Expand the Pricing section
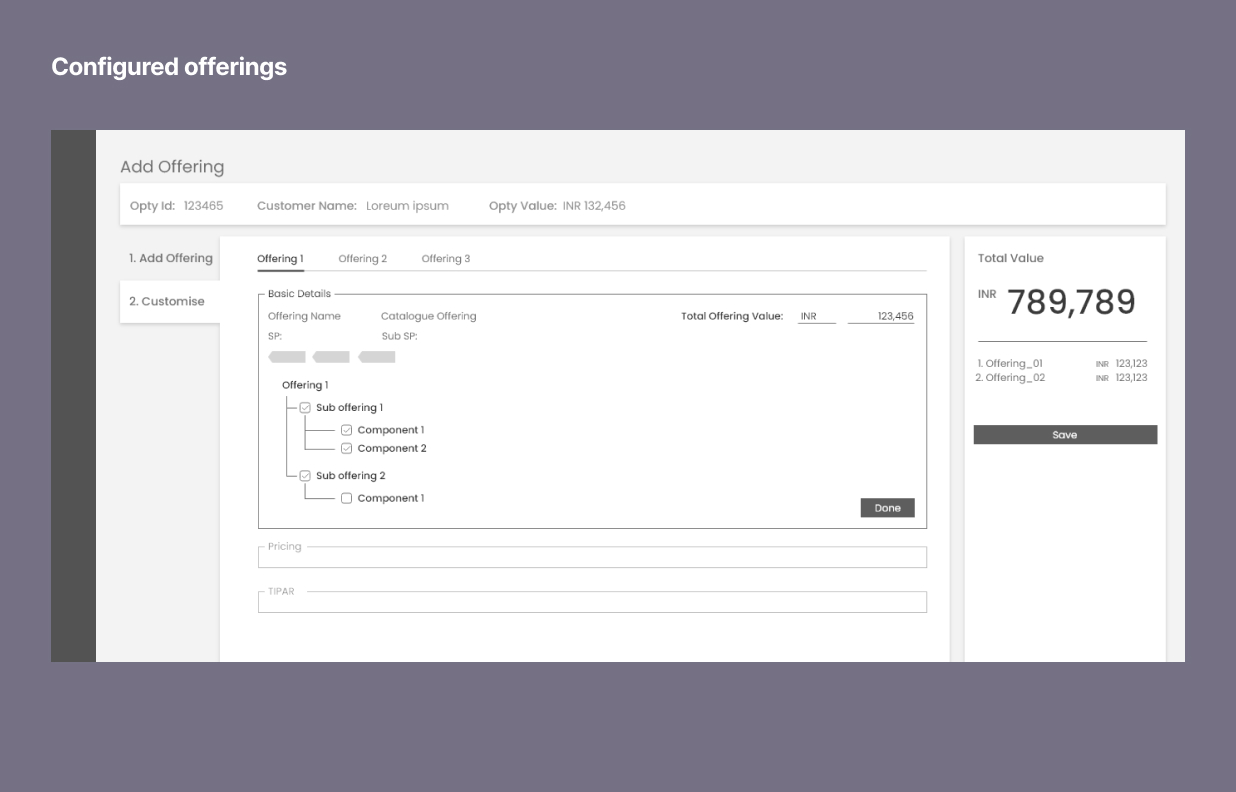Image resolution: width=1236 pixels, height=792 pixels. pos(592,557)
